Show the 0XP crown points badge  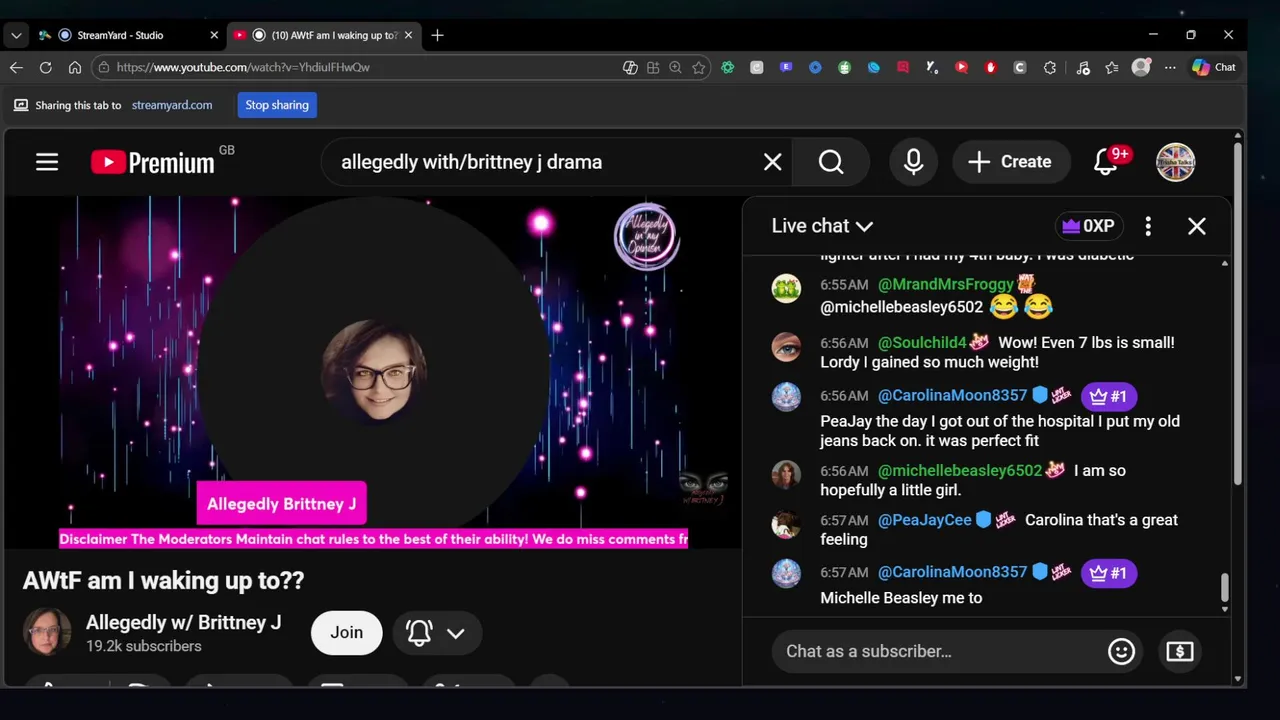tap(1088, 226)
